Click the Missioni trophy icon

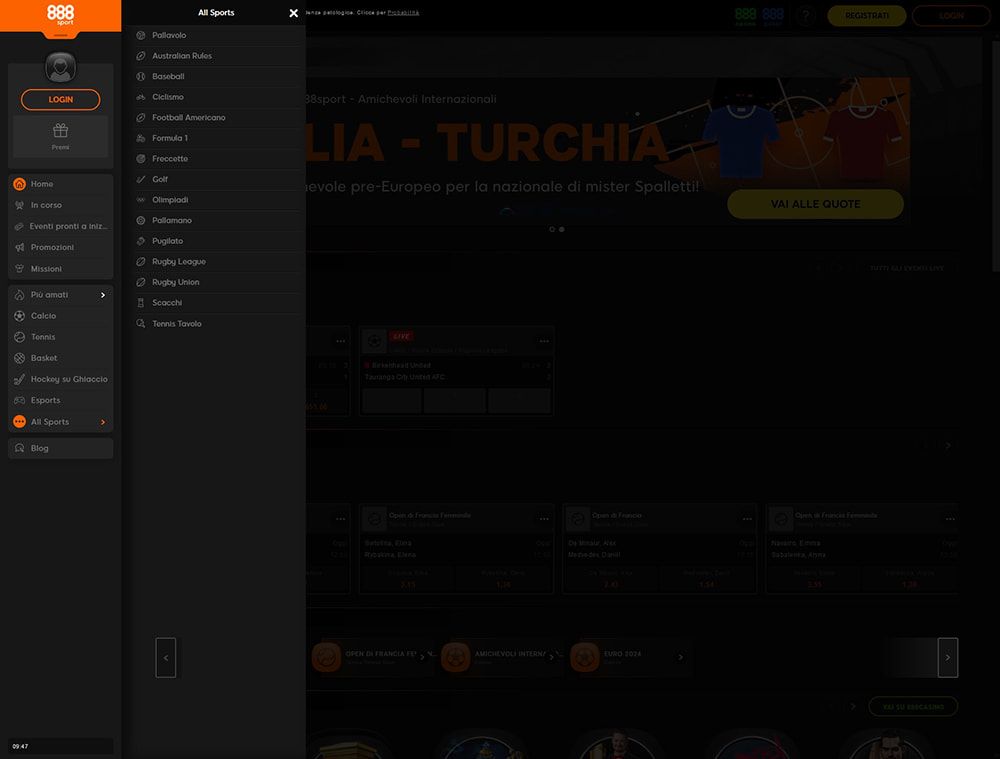[x=19, y=269]
